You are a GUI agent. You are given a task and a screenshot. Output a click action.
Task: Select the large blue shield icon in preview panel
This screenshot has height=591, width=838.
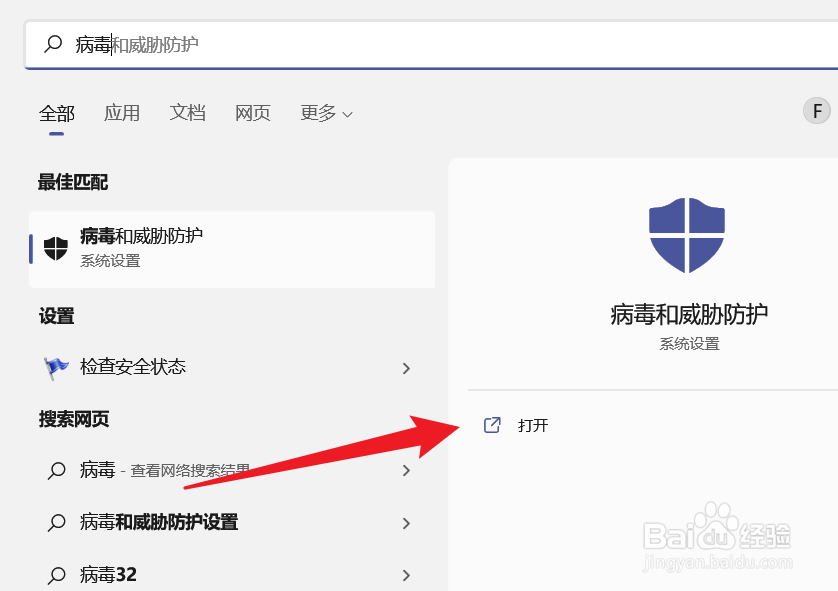(686, 236)
